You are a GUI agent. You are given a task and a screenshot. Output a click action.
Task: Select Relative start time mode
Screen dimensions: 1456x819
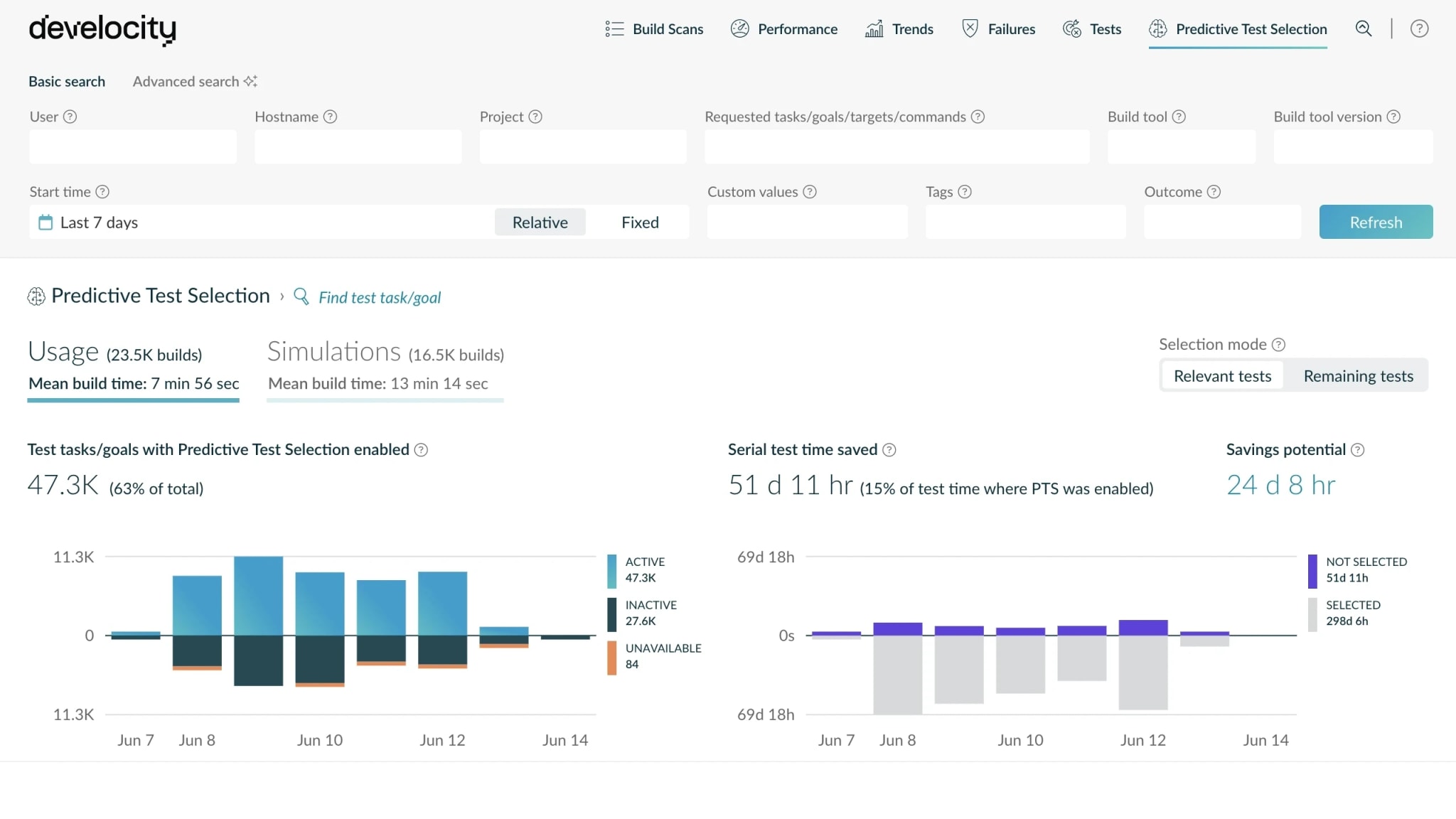click(x=540, y=223)
